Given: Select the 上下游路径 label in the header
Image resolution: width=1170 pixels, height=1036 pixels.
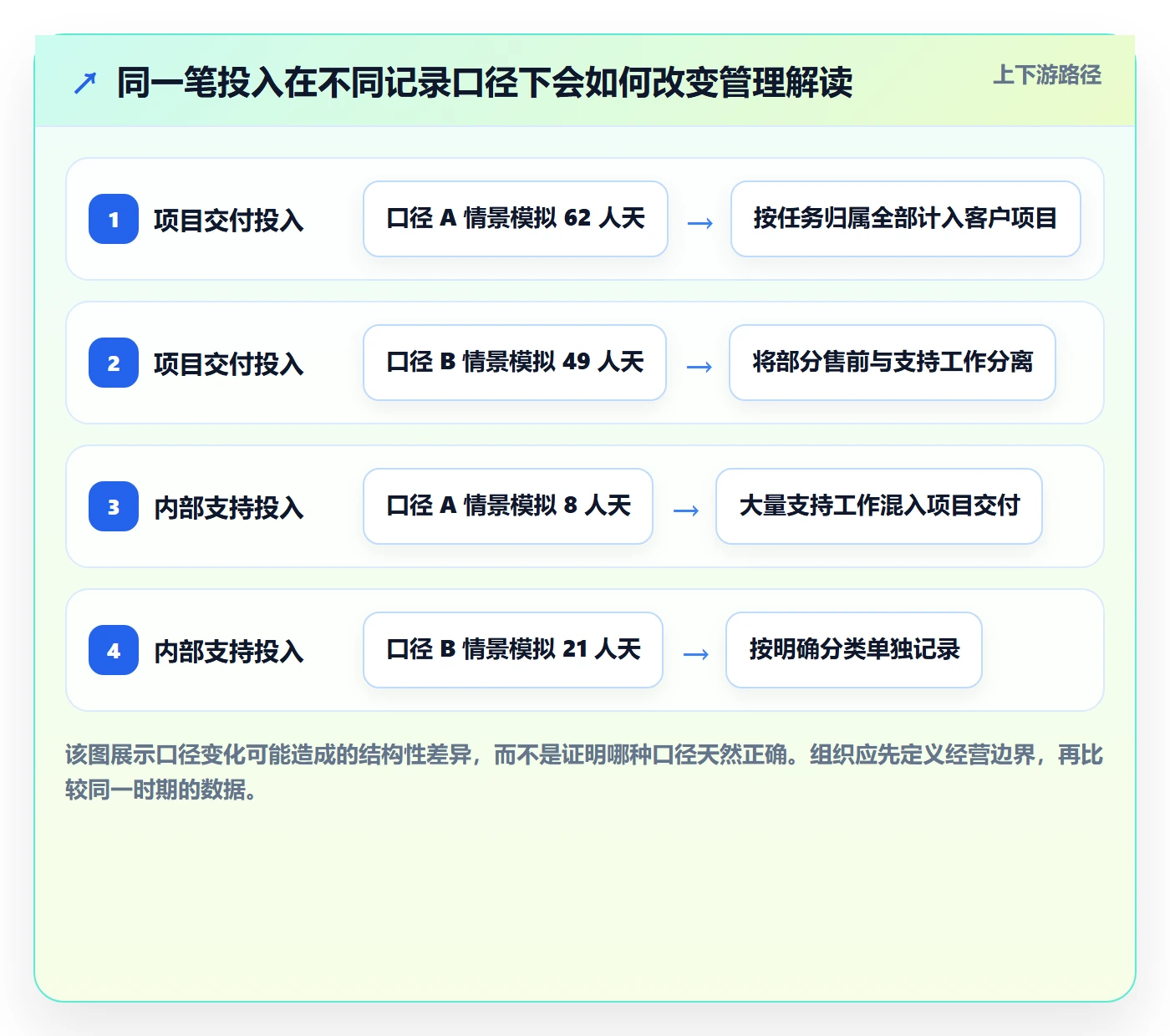Looking at the screenshot, I should click(x=1047, y=75).
